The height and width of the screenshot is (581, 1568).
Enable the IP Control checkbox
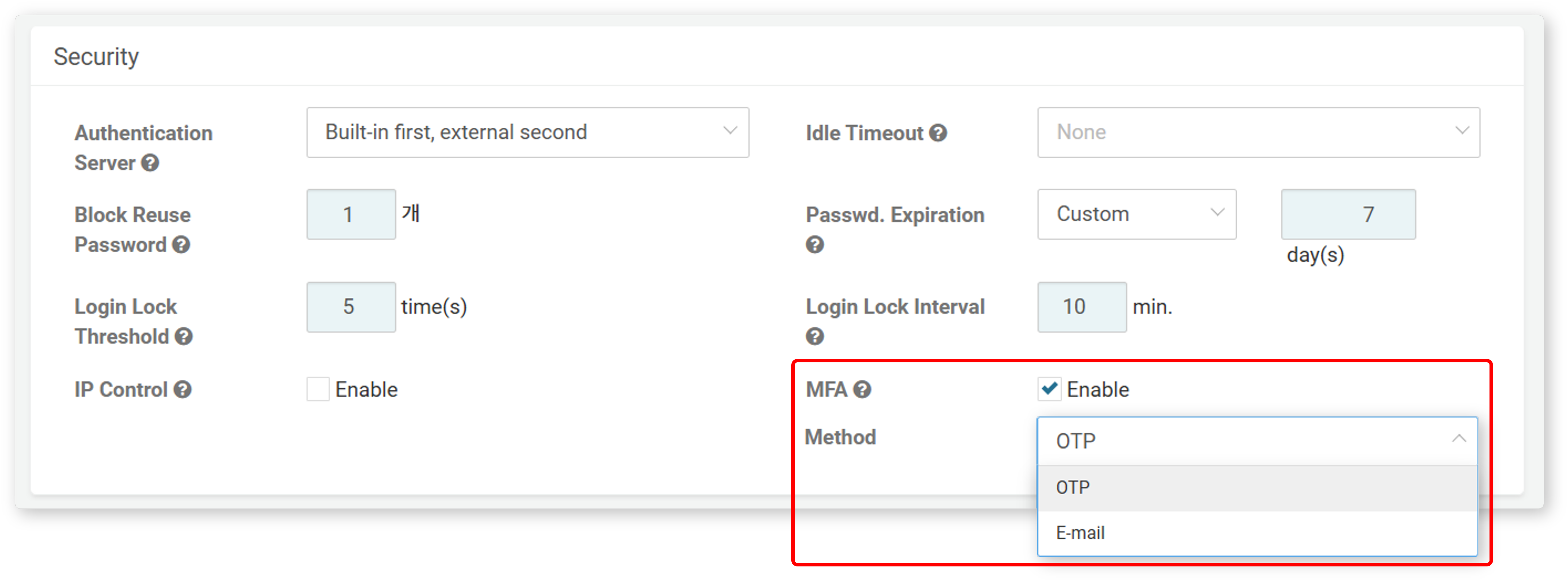pos(318,389)
